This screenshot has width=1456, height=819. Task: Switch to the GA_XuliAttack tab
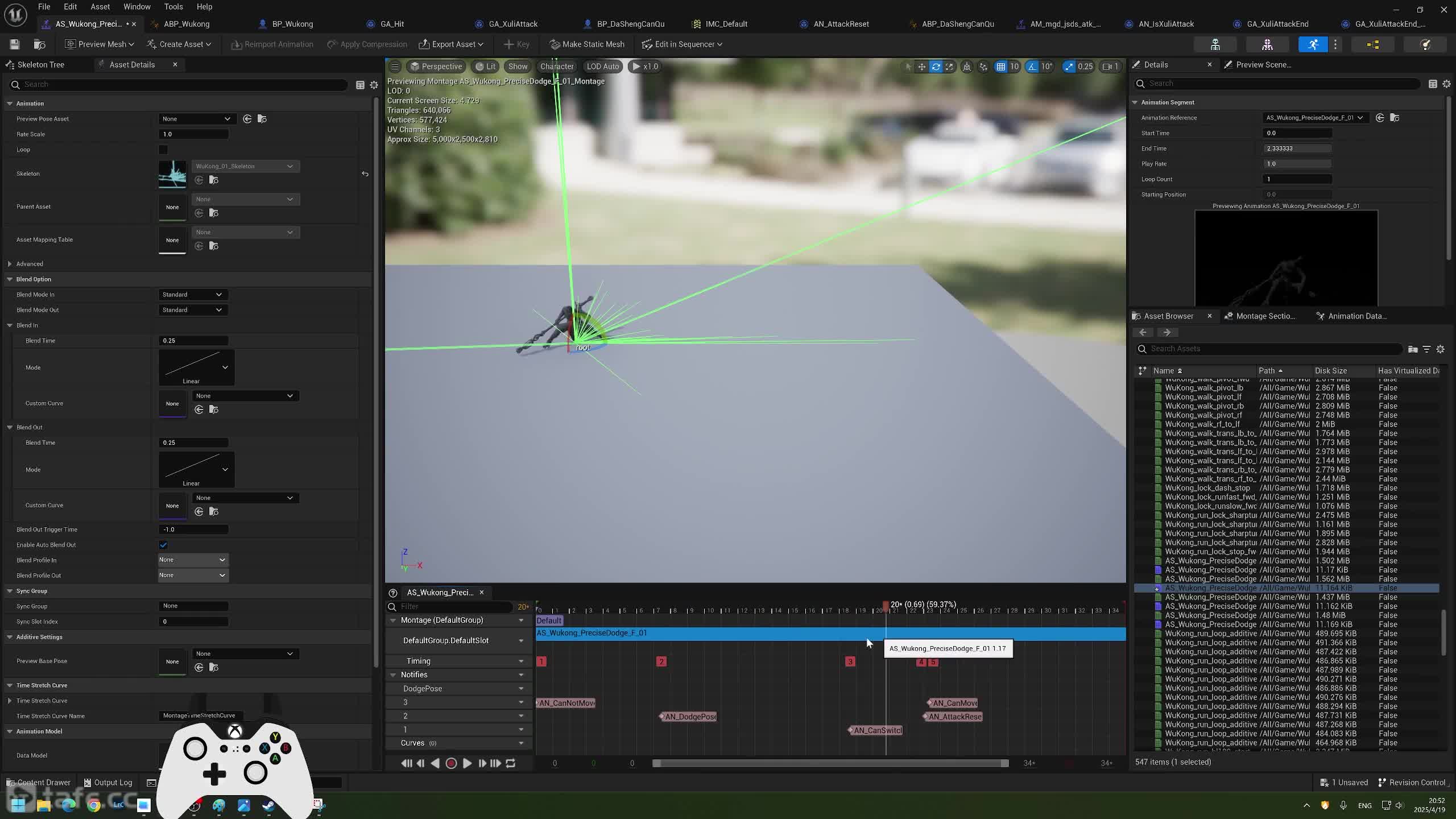click(513, 24)
